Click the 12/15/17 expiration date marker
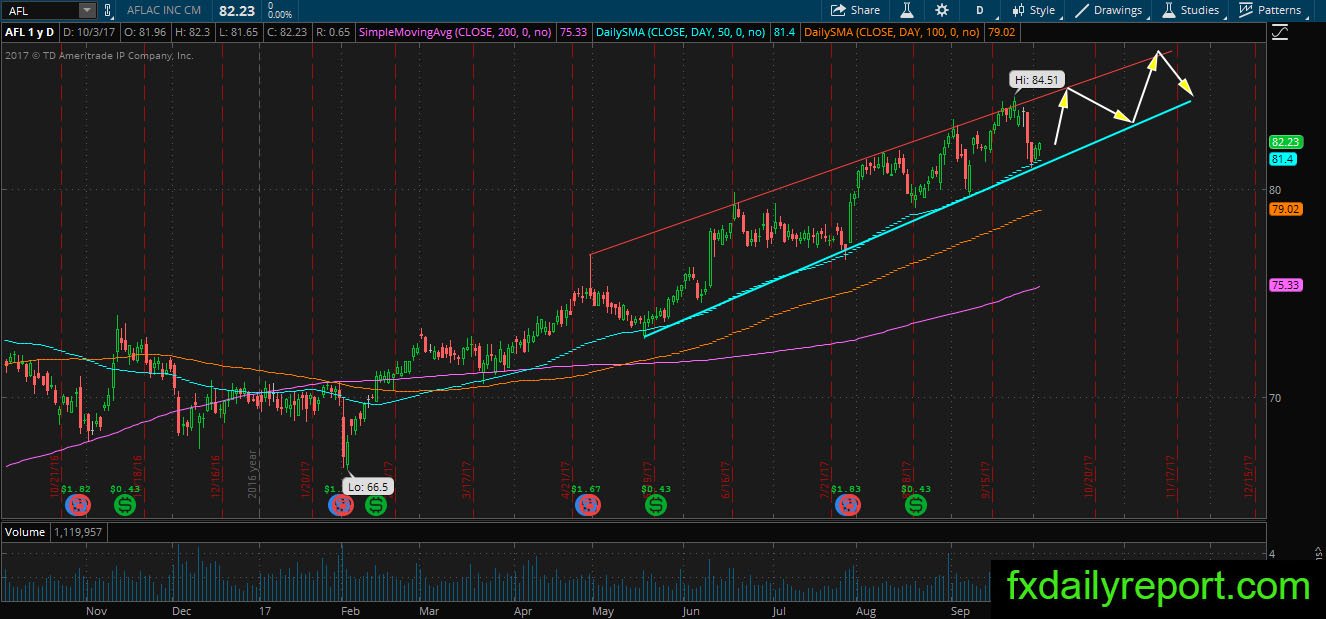This screenshot has width=1326, height=619. pos(1248,478)
